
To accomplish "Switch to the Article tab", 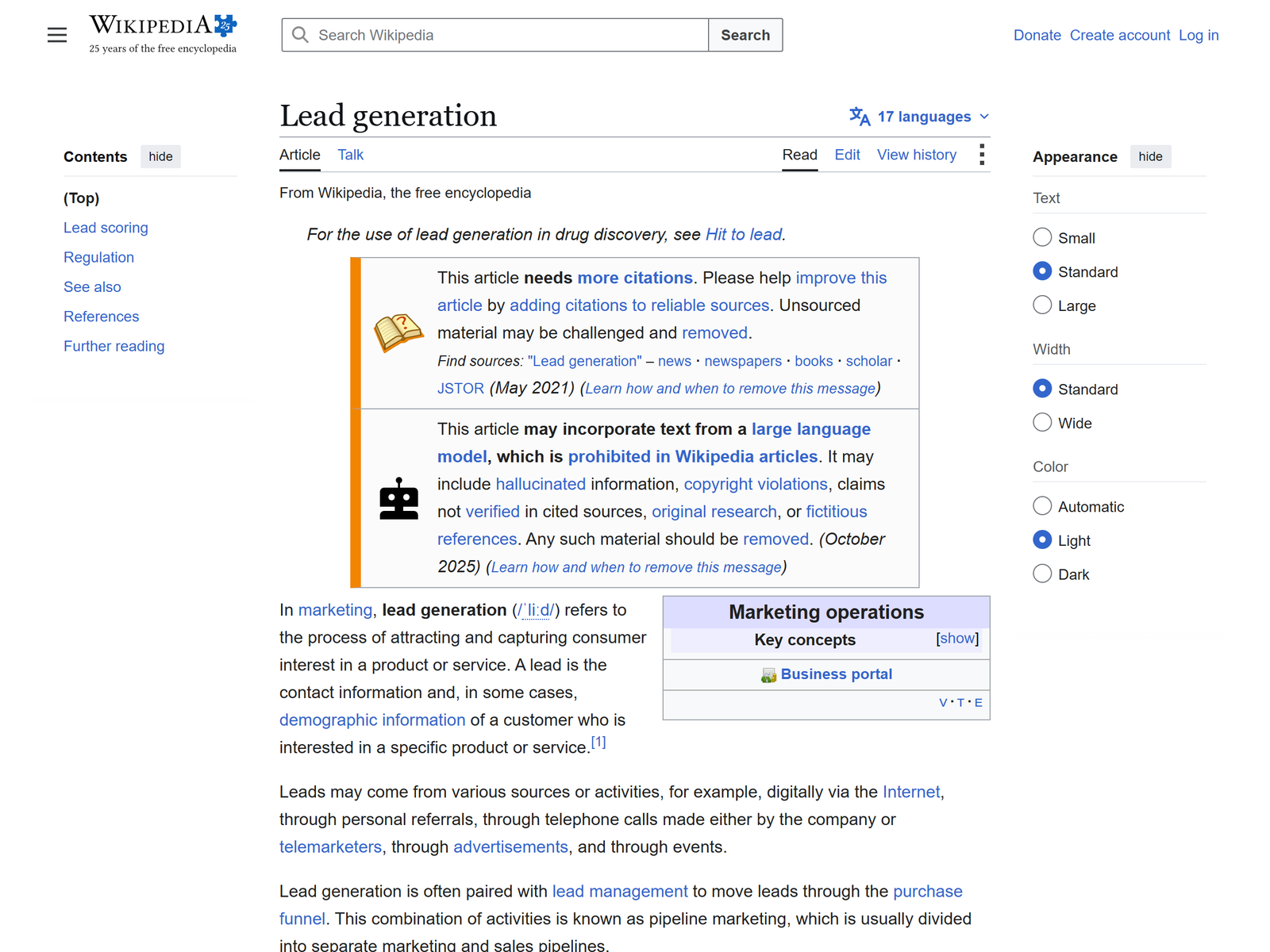I will click(300, 155).
